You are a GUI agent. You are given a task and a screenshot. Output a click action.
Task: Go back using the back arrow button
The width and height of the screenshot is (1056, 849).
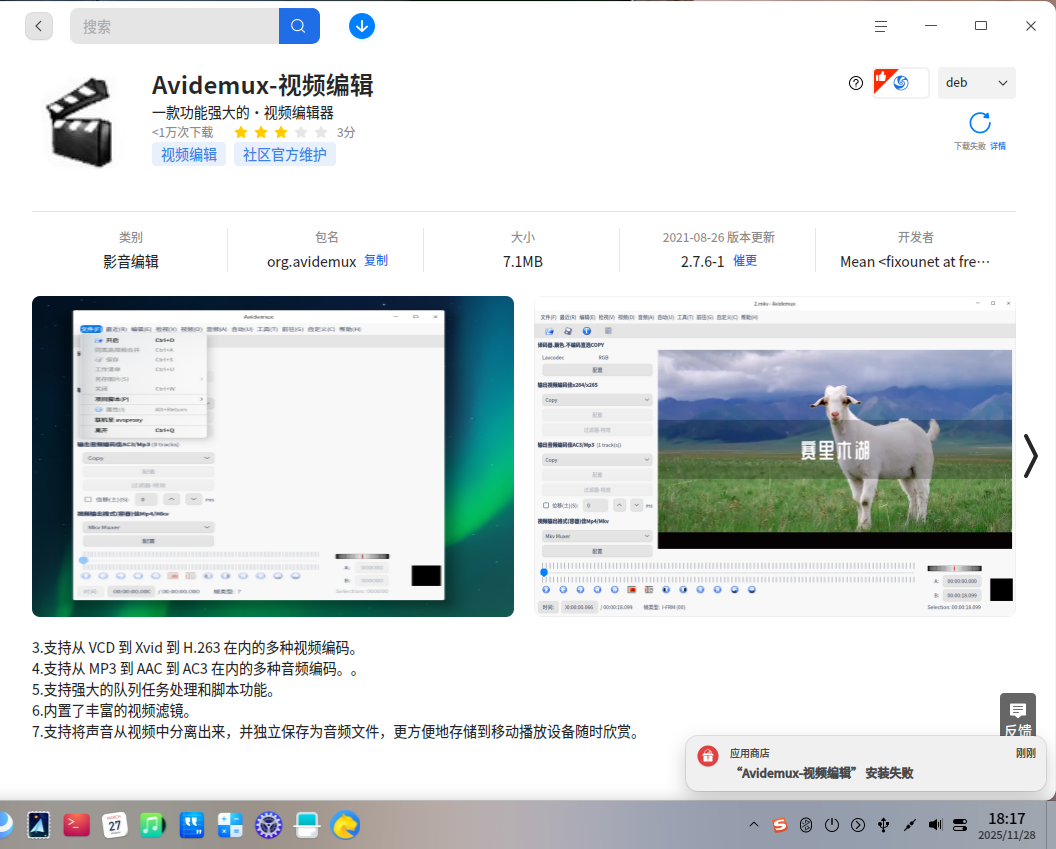point(39,26)
